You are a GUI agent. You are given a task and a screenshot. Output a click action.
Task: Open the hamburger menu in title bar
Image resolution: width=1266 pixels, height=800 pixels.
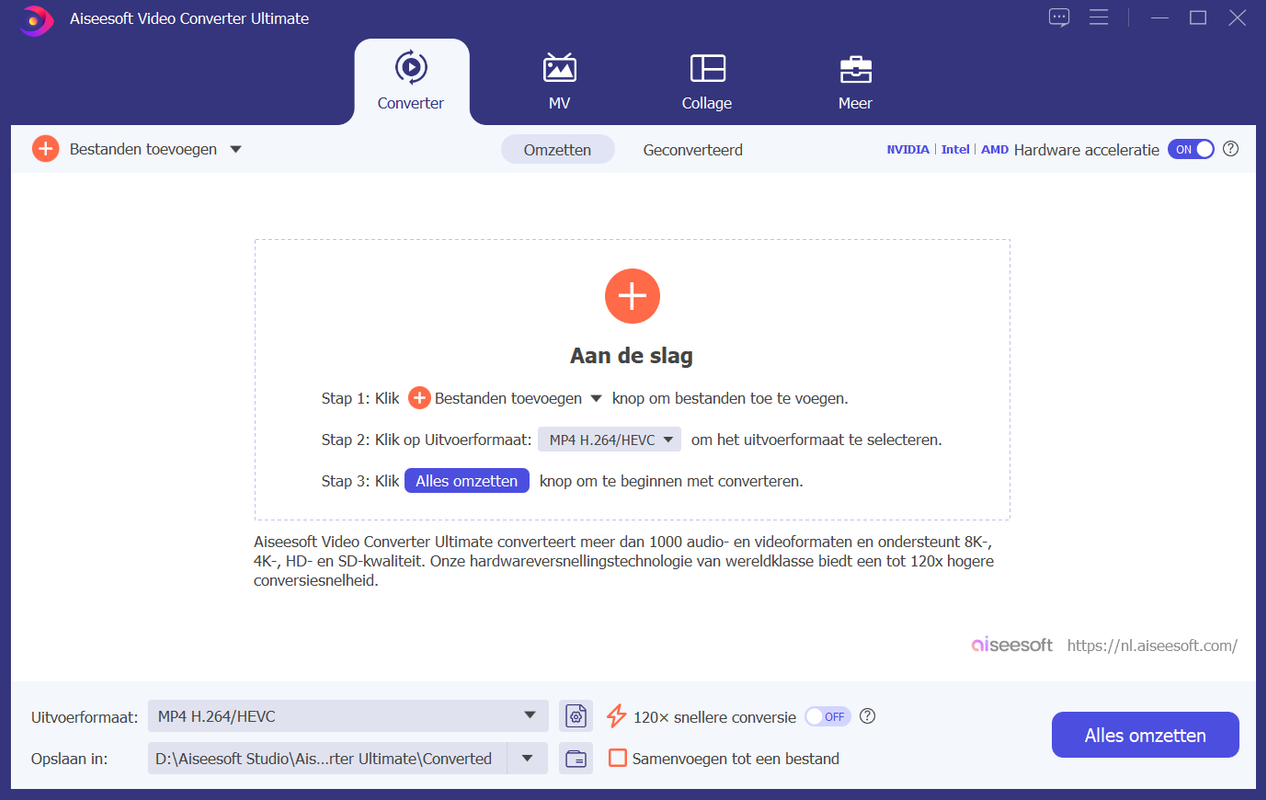click(1099, 18)
